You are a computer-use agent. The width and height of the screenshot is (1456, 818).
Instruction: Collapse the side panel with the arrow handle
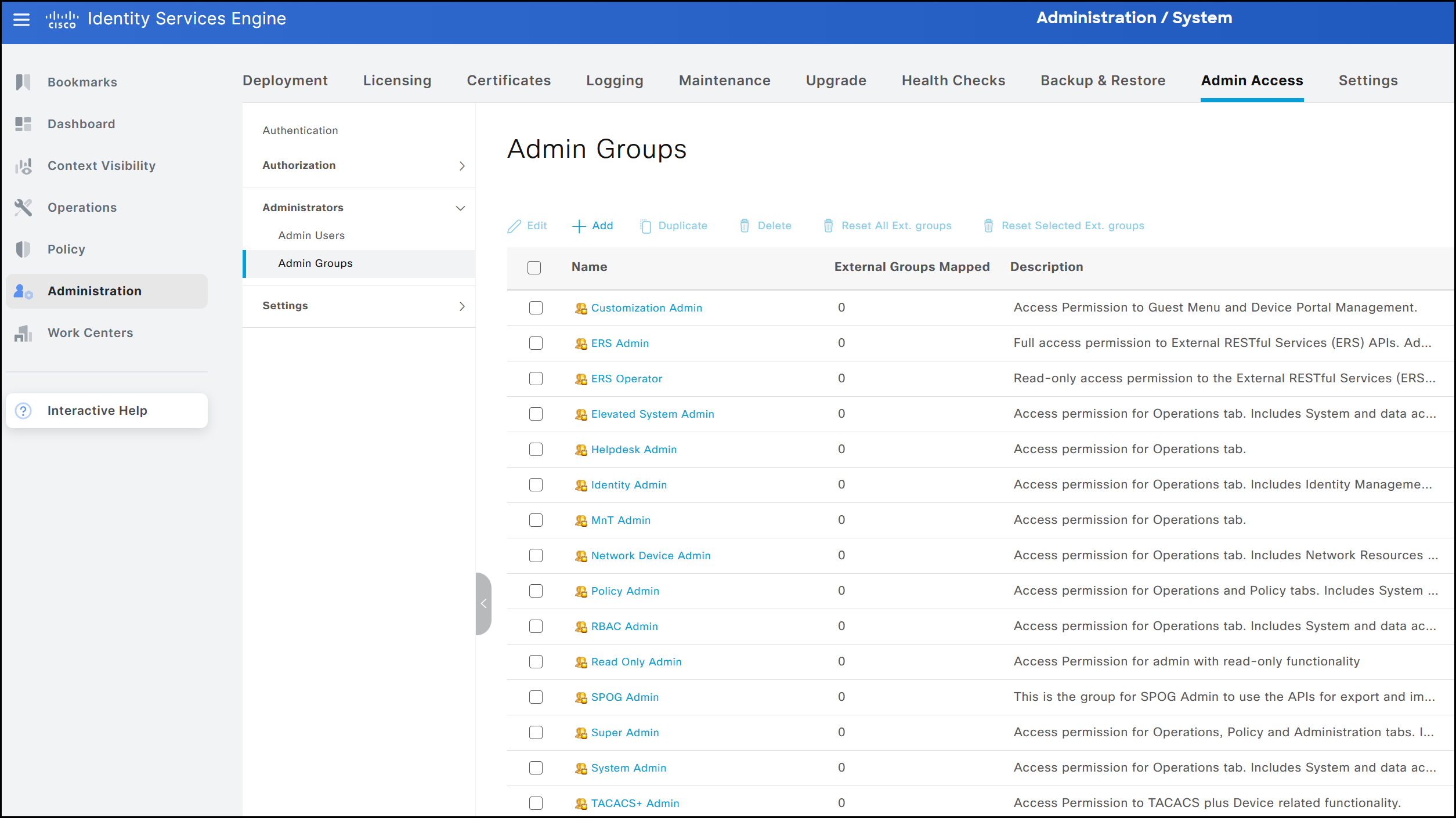(483, 604)
